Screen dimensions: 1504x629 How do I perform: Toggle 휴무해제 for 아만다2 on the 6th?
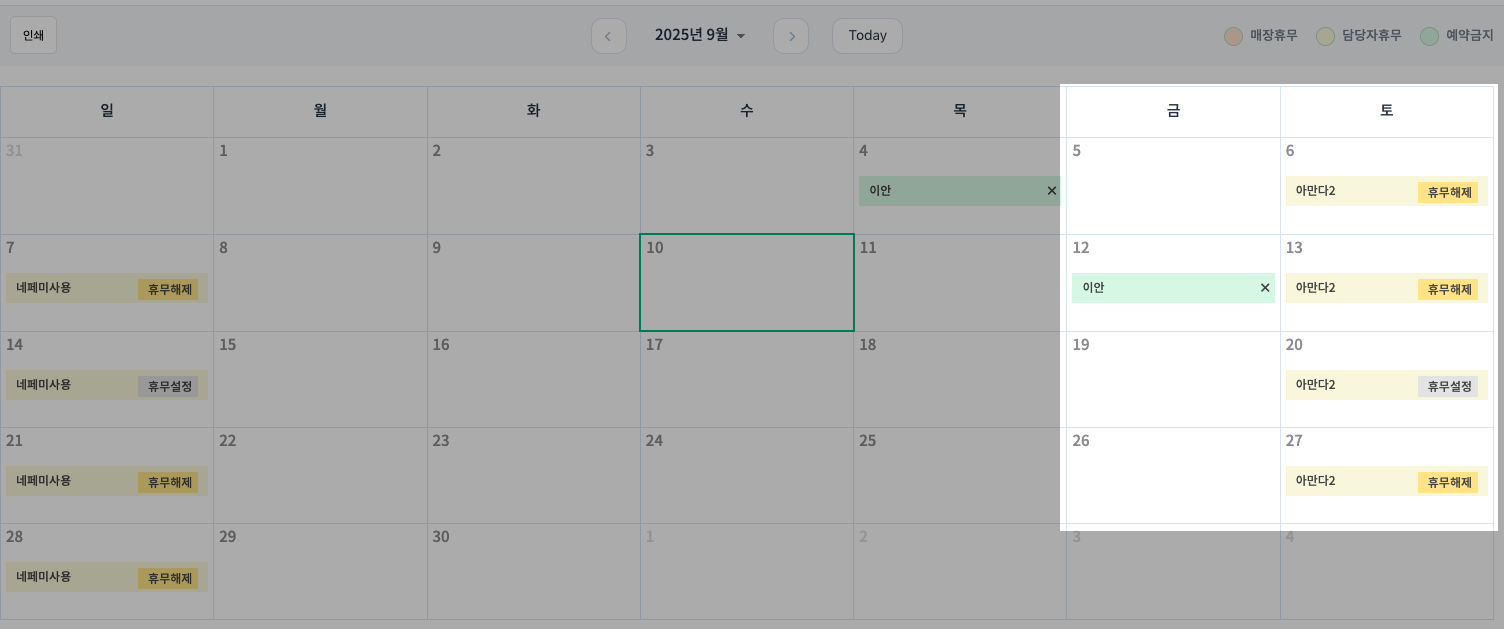tap(1448, 192)
